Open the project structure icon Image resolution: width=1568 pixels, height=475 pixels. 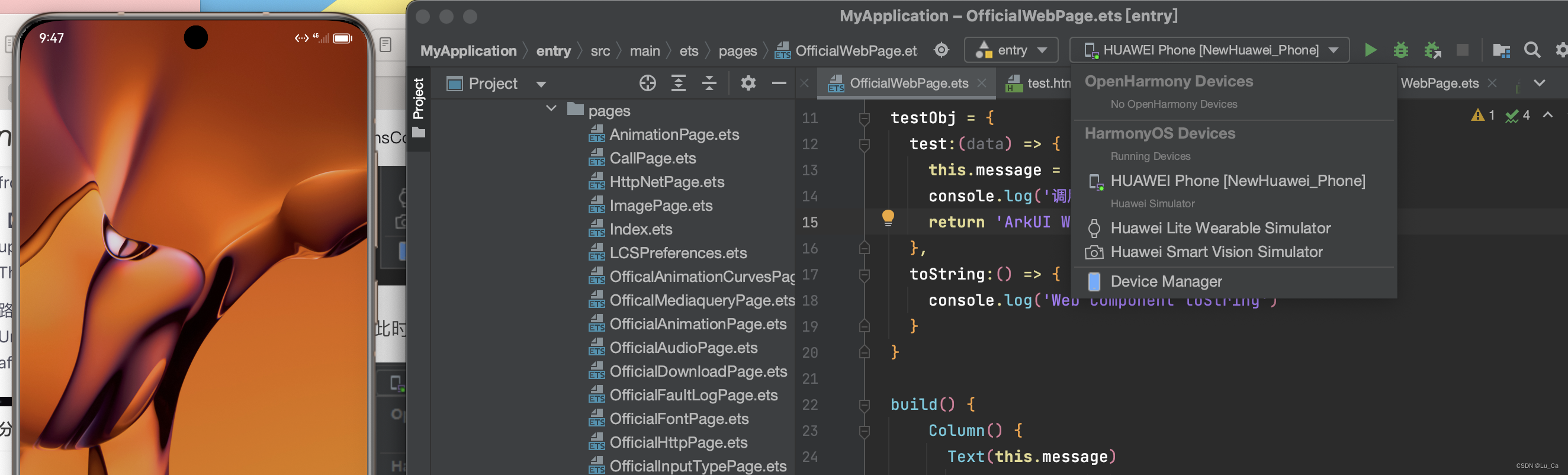click(1501, 50)
